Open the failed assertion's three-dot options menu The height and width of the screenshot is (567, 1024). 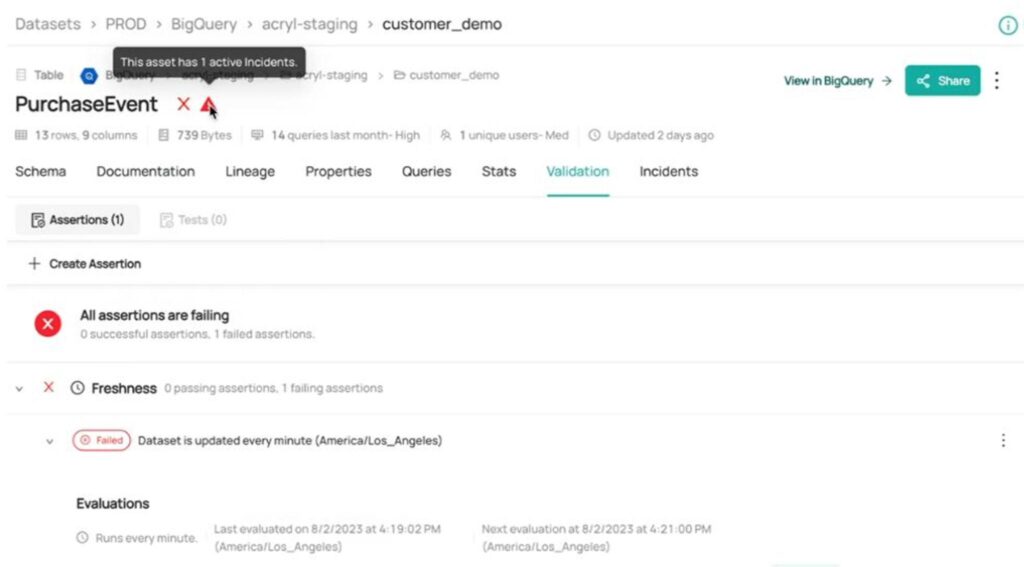tap(1003, 440)
